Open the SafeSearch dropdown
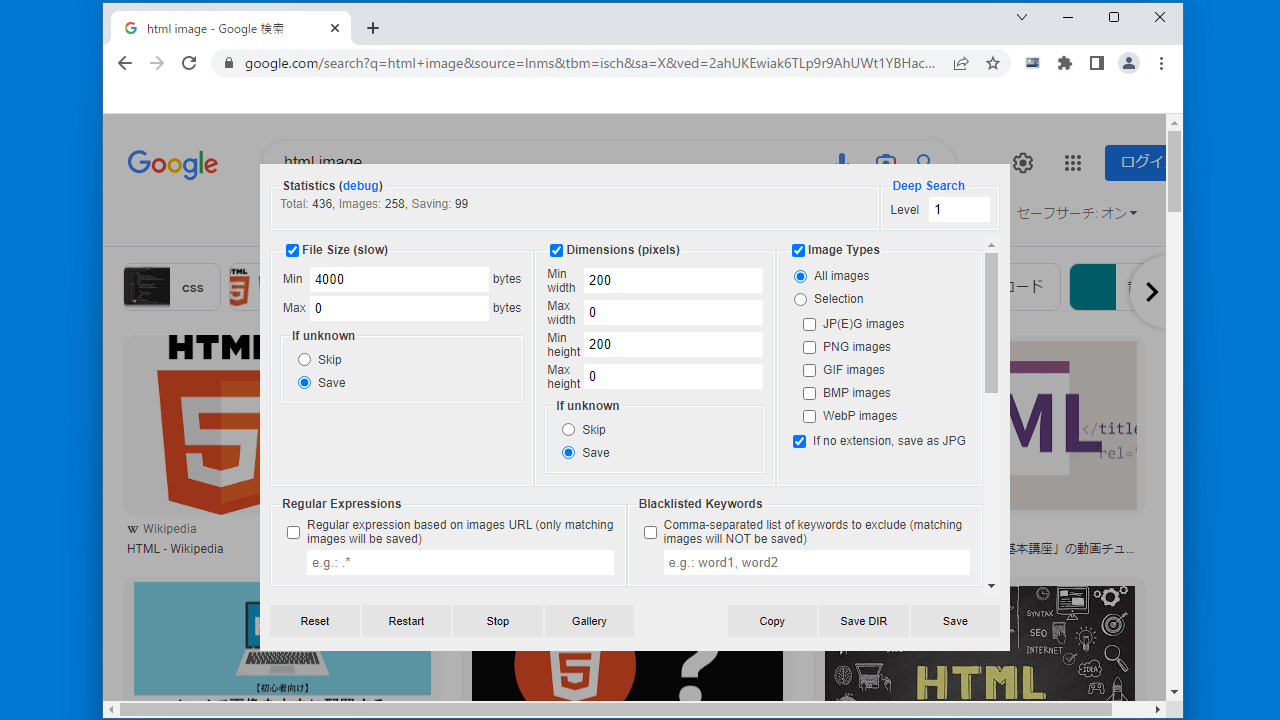The height and width of the screenshot is (720, 1280). 1077,213
